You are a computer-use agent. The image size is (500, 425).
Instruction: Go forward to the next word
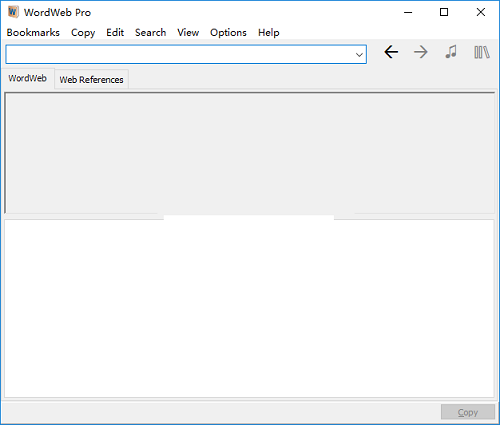coord(421,52)
